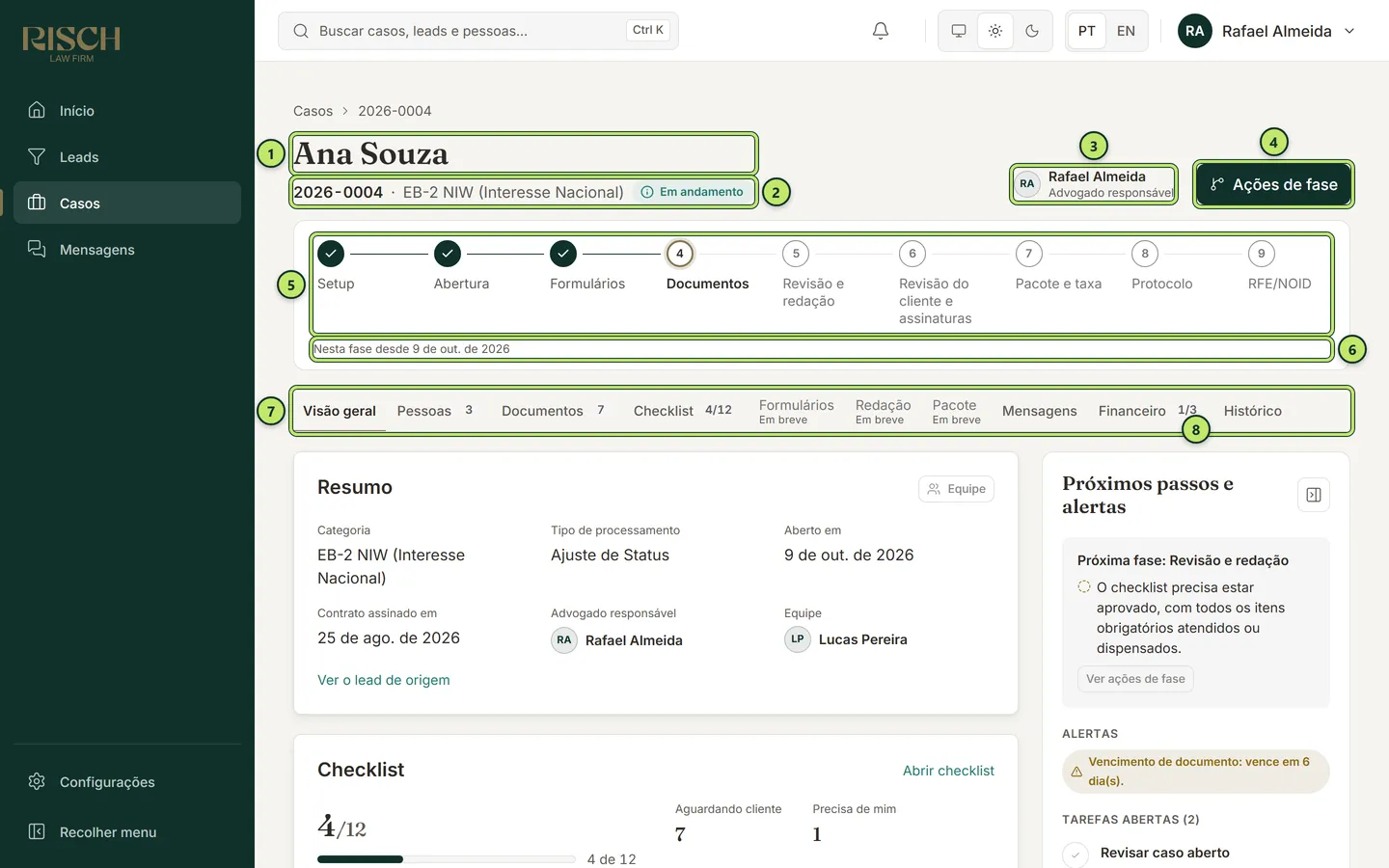Click the Em andamento status badge

693,192
